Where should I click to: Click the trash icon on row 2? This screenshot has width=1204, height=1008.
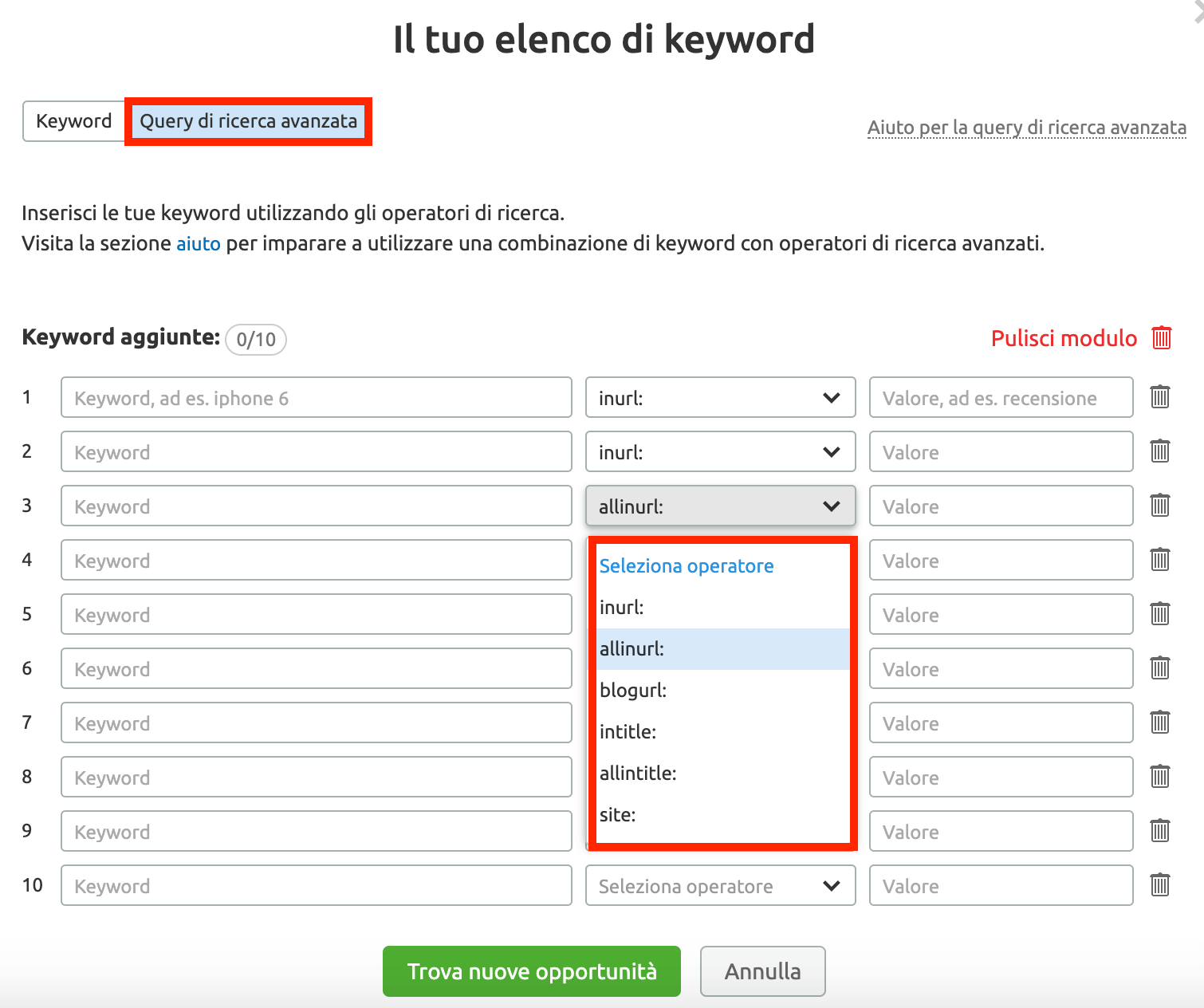[x=1159, y=451]
